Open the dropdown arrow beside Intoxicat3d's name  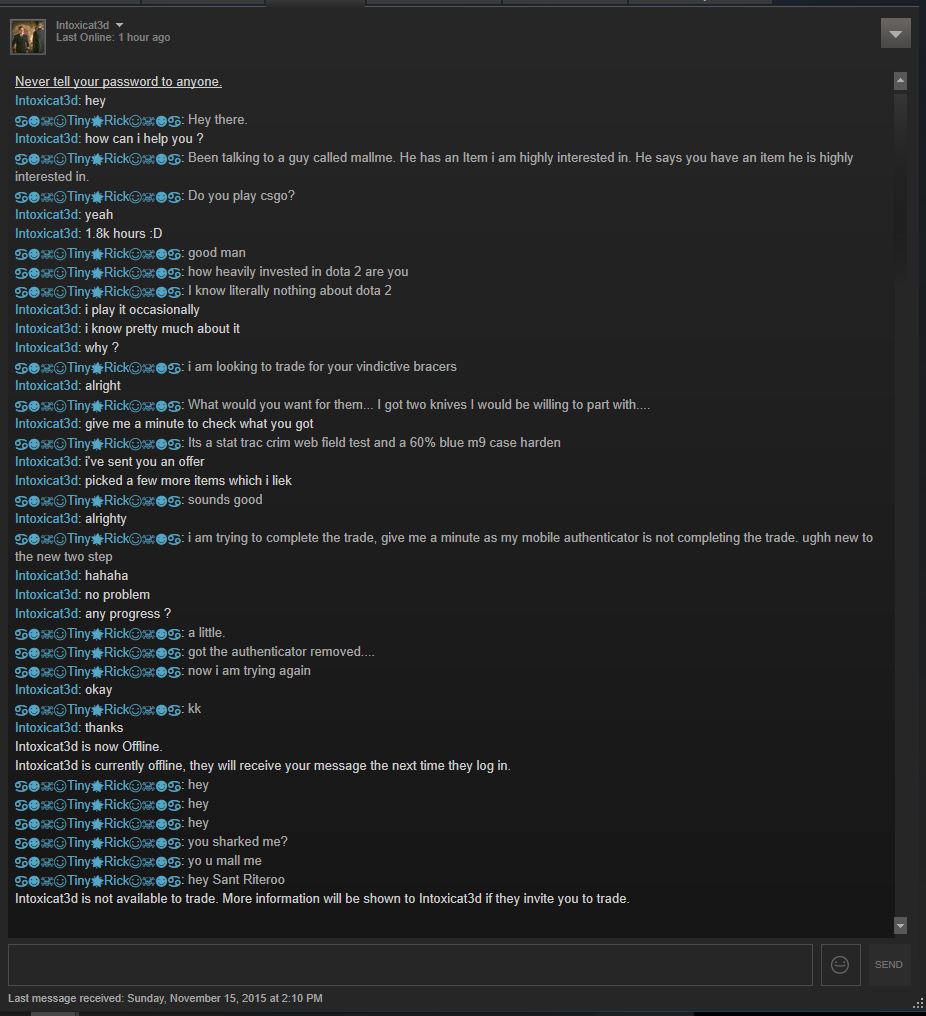[119, 25]
